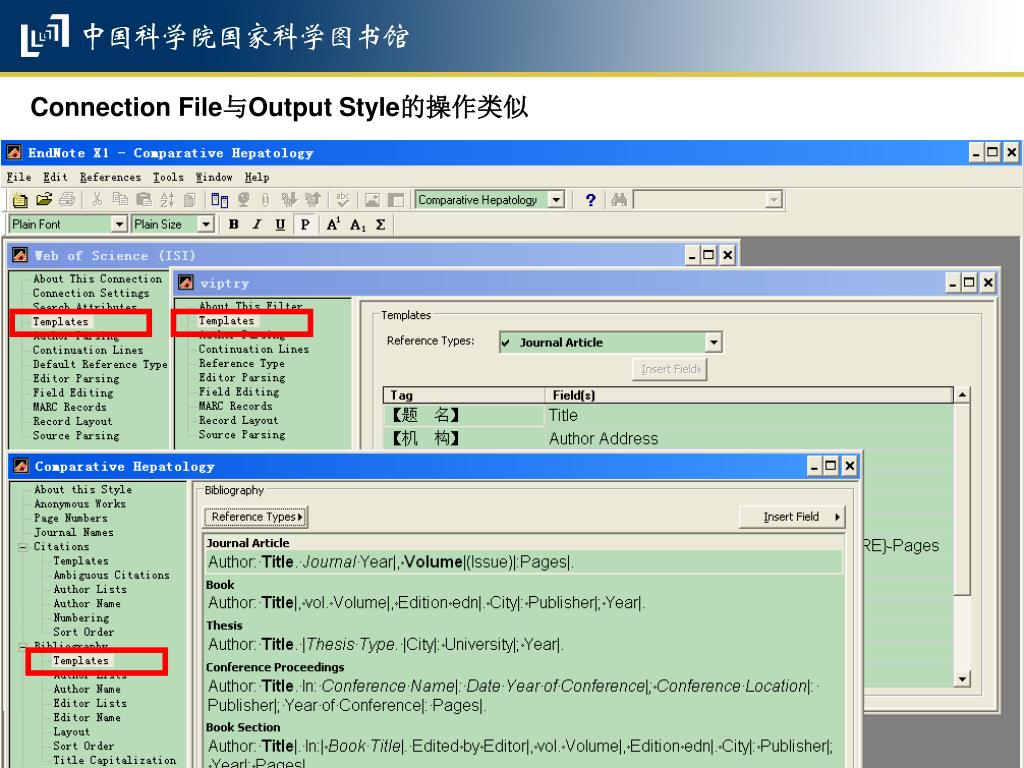Select Templates in Web of Science panel
Image resolution: width=1024 pixels, height=768 pixels.
61,321
